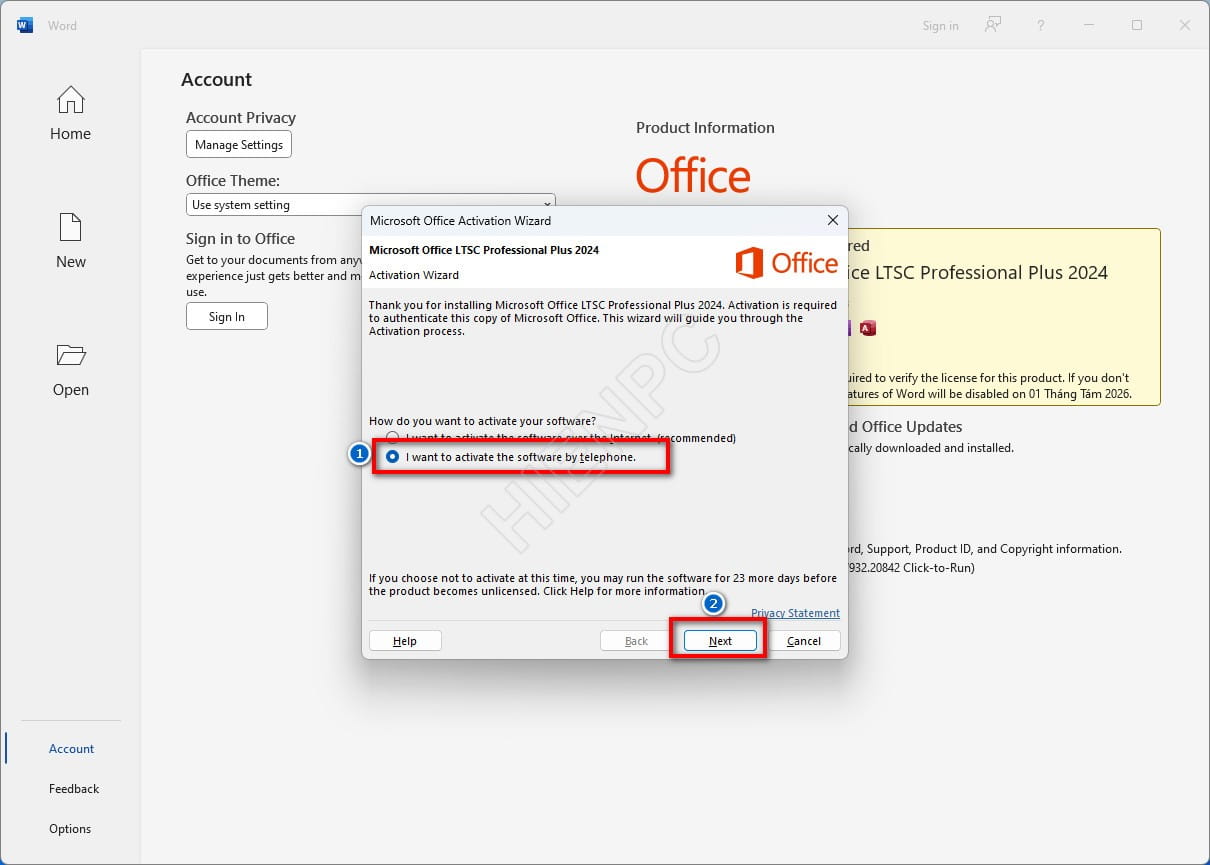Open the Open files page

tap(70, 370)
